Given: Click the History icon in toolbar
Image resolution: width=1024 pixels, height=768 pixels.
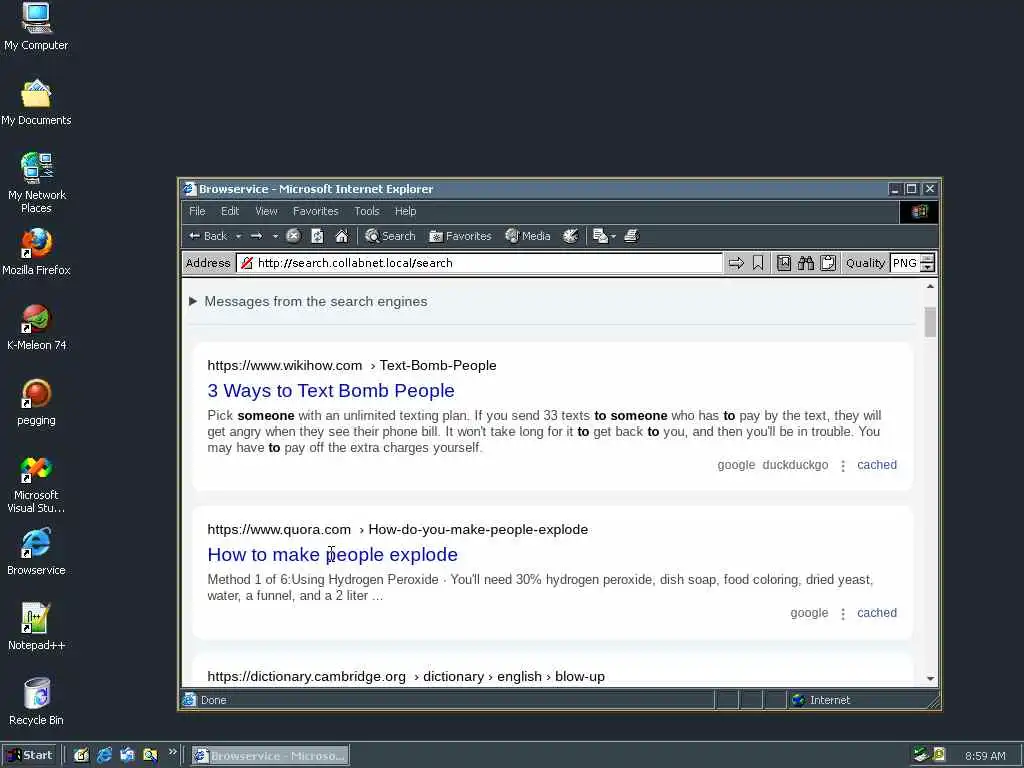Looking at the screenshot, I should (570, 236).
